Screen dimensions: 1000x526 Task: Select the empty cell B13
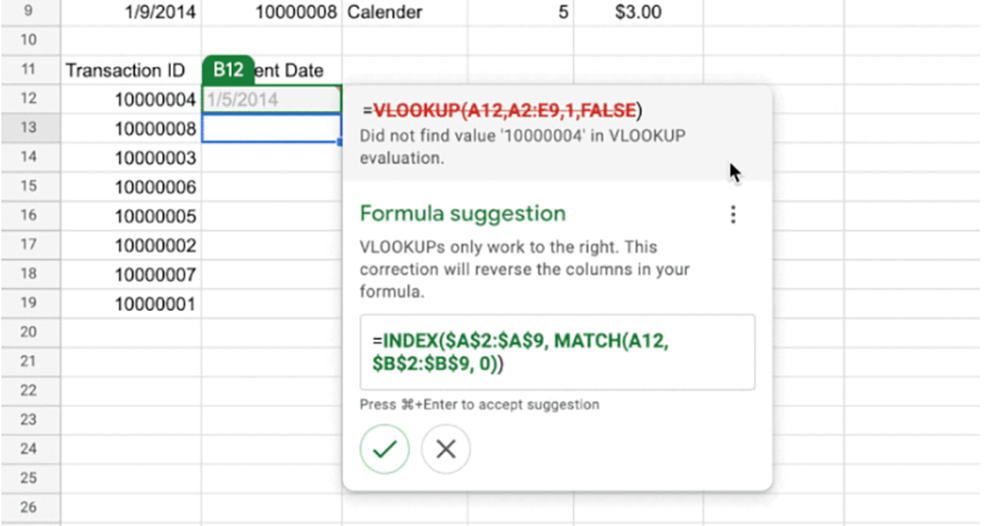pos(272,128)
